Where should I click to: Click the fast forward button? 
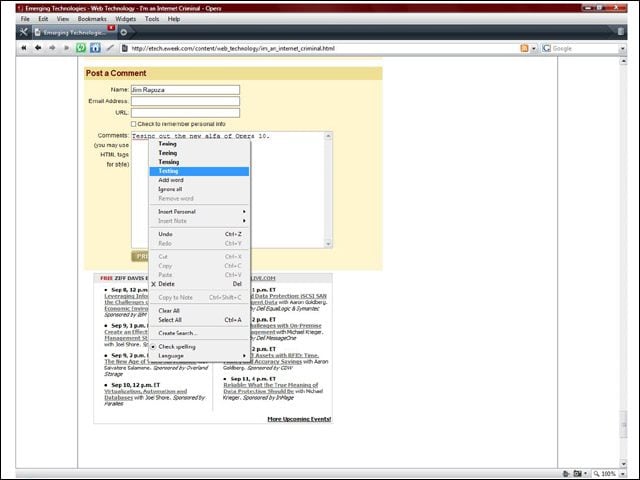pyautogui.click(x=66, y=48)
